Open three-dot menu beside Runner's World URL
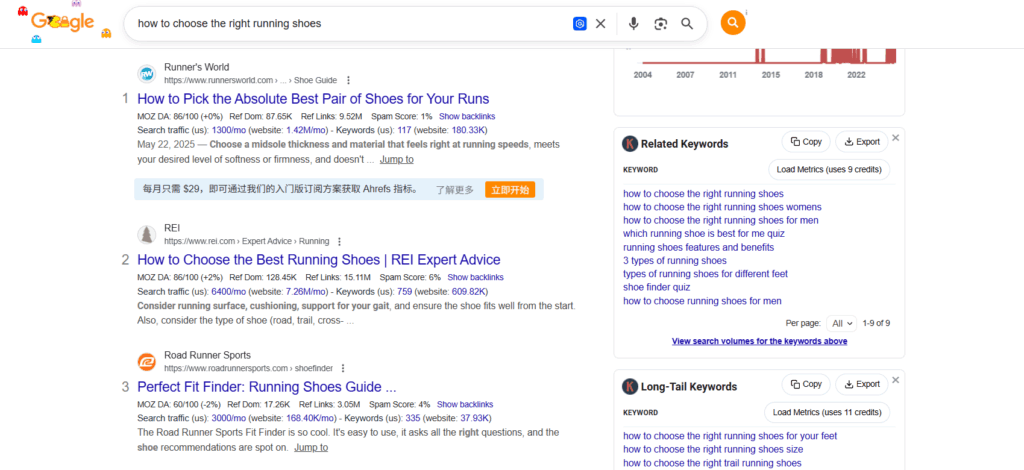 [348, 80]
